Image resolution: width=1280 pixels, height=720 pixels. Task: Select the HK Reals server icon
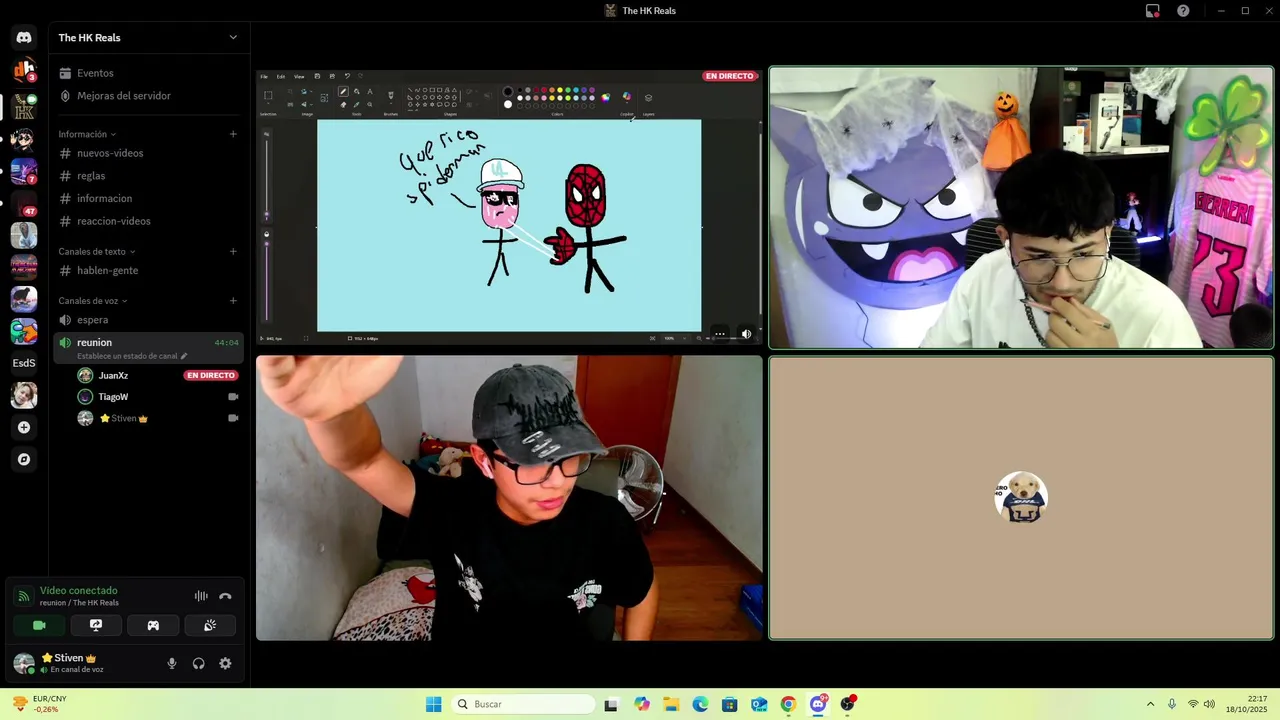pos(24,106)
